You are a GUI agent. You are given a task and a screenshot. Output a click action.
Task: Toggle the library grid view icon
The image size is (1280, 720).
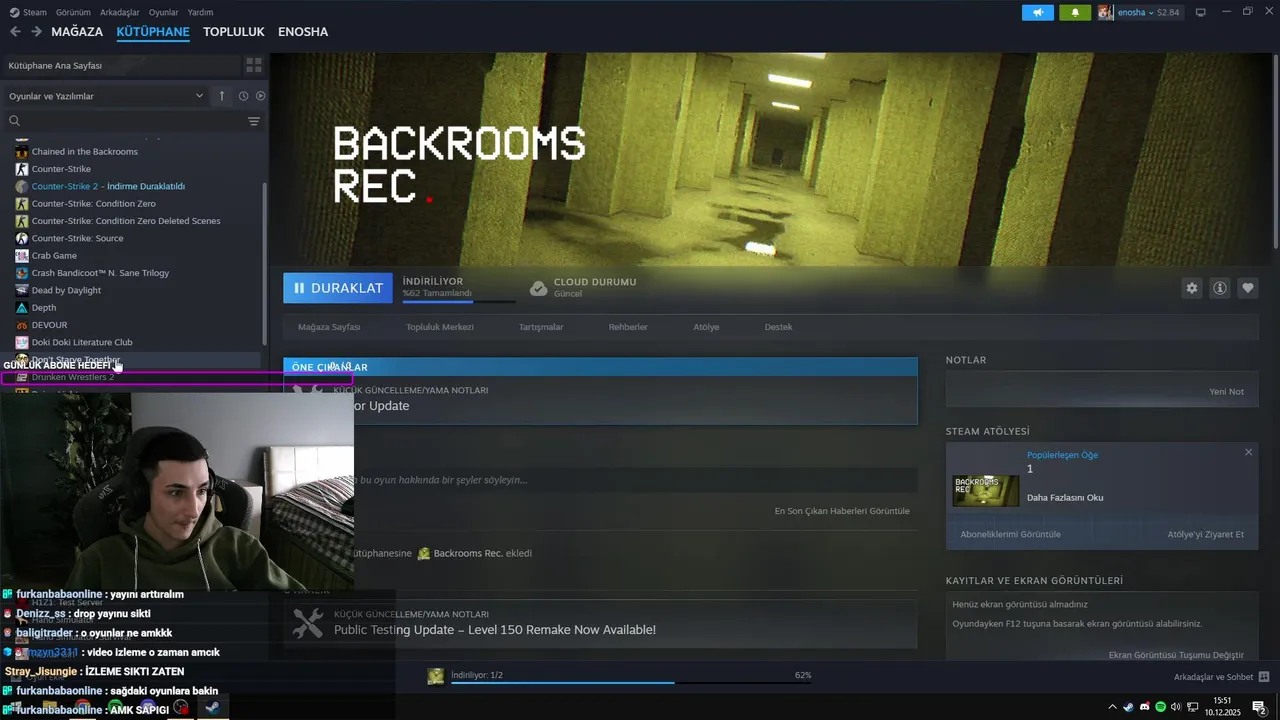(254, 65)
